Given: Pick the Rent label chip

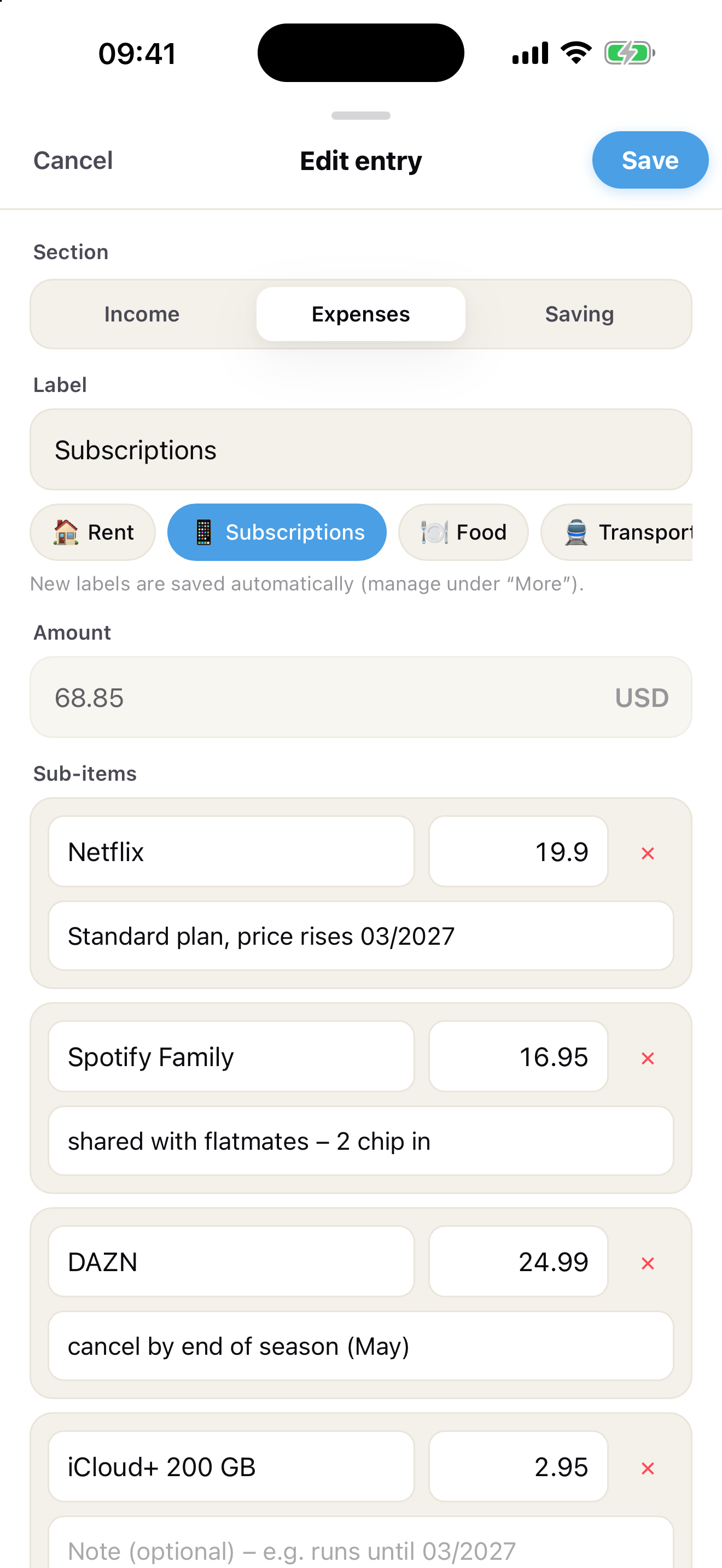Looking at the screenshot, I should pos(92,532).
